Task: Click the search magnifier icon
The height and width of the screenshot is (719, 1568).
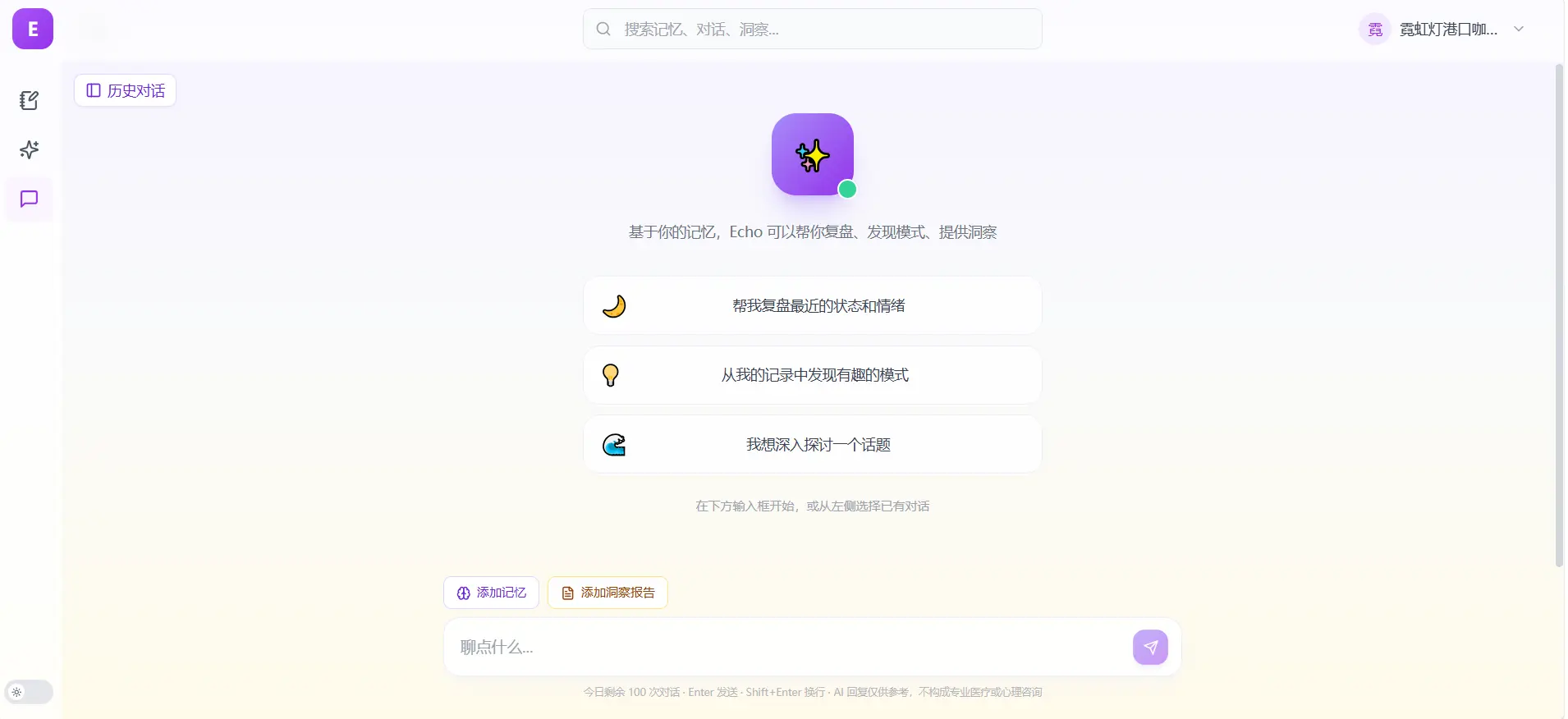Action: coord(603,29)
